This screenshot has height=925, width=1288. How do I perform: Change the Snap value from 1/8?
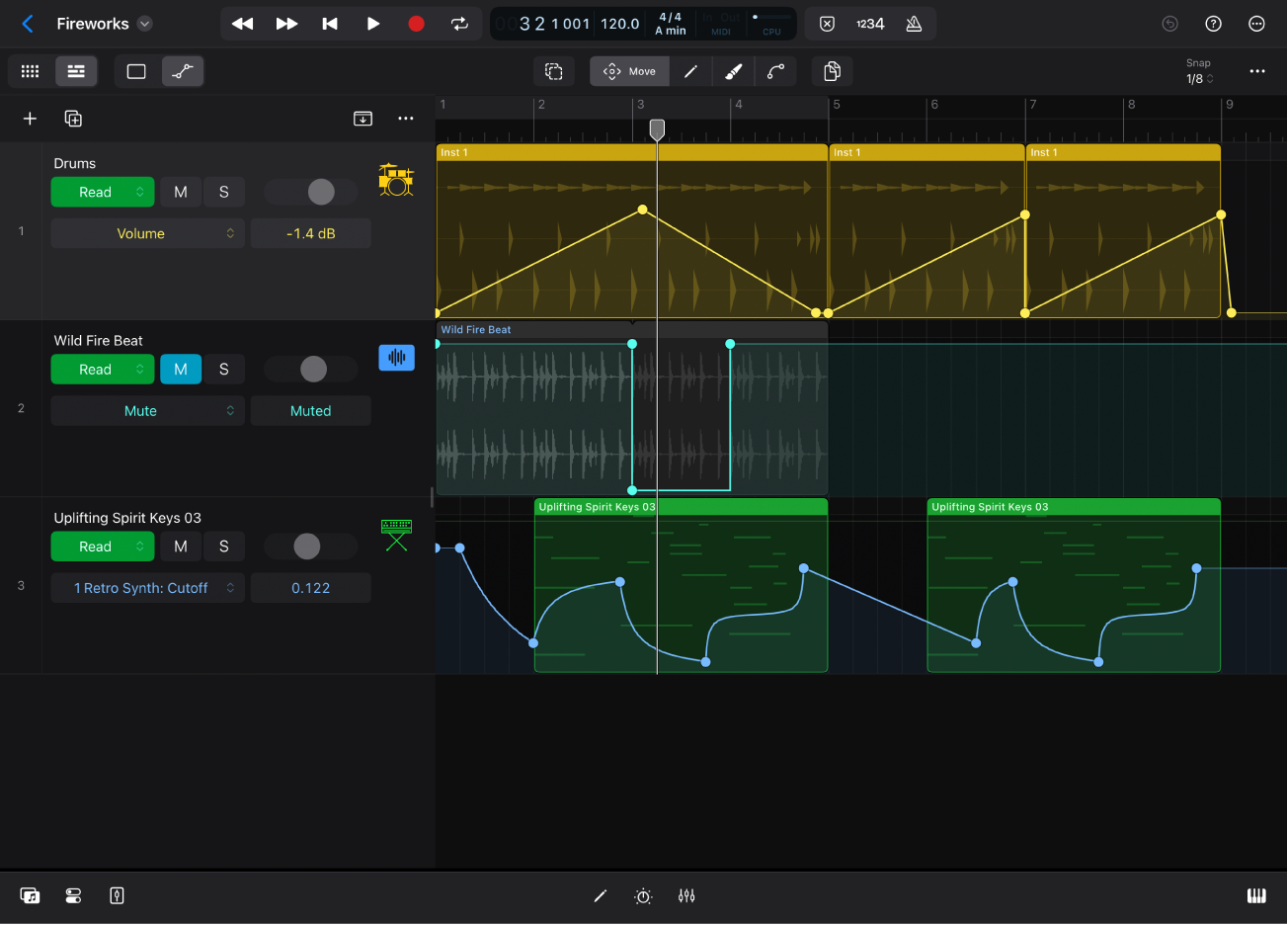[1199, 78]
